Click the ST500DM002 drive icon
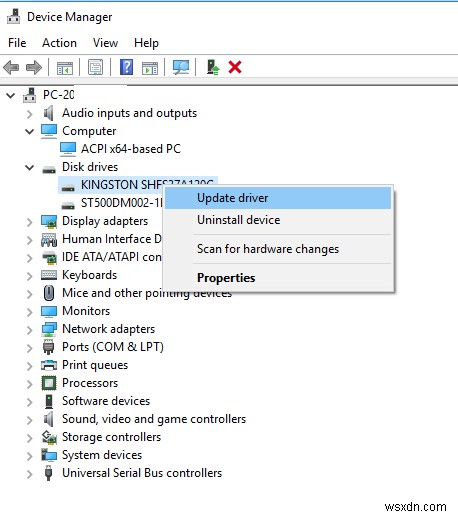 point(68,206)
